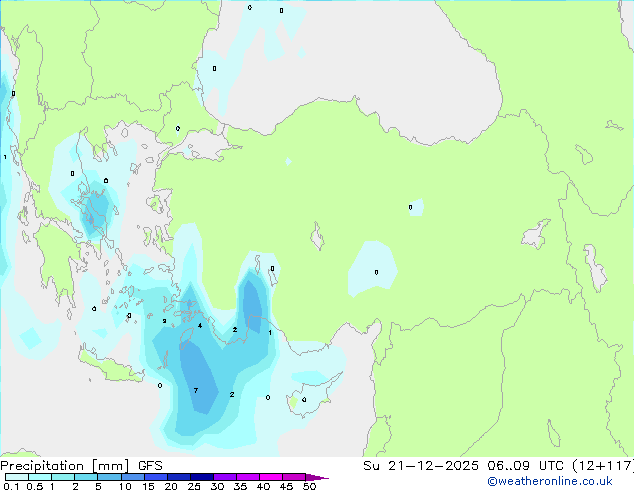Click the 45–50 mm legend color box
This screenshot has width=634, height=490.
pos(294,477)
